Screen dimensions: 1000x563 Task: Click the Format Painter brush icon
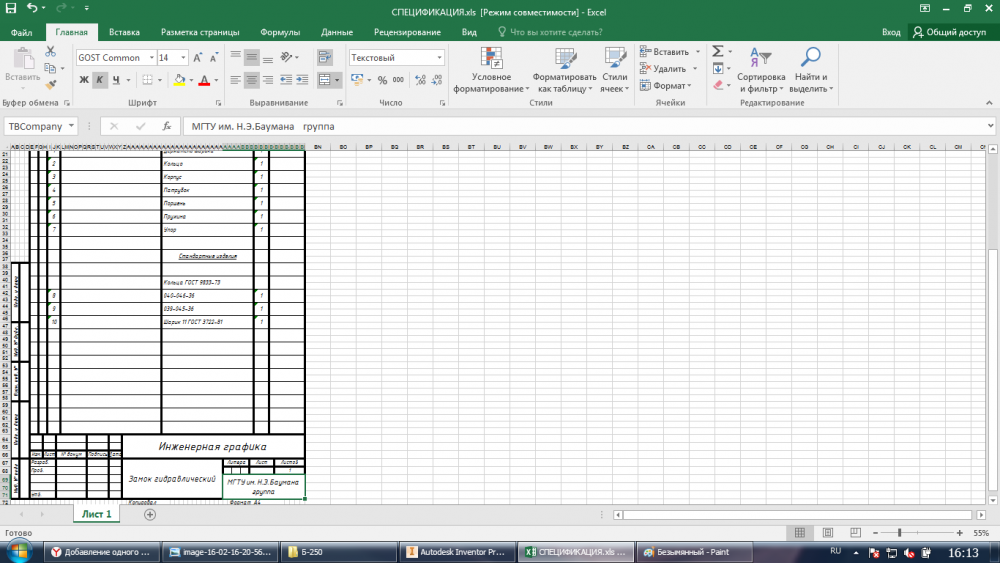50,85
